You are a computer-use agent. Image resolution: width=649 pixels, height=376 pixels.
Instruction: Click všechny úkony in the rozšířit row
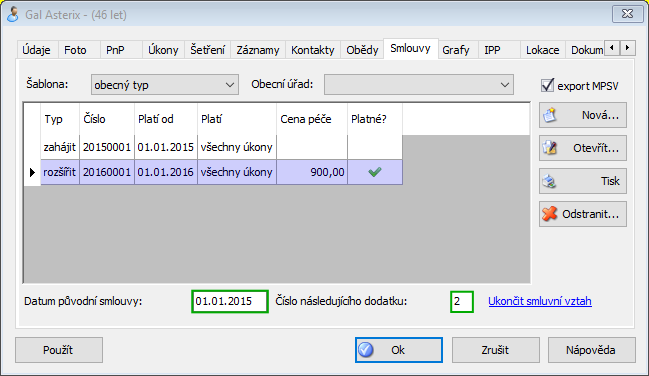click(236, 172)
